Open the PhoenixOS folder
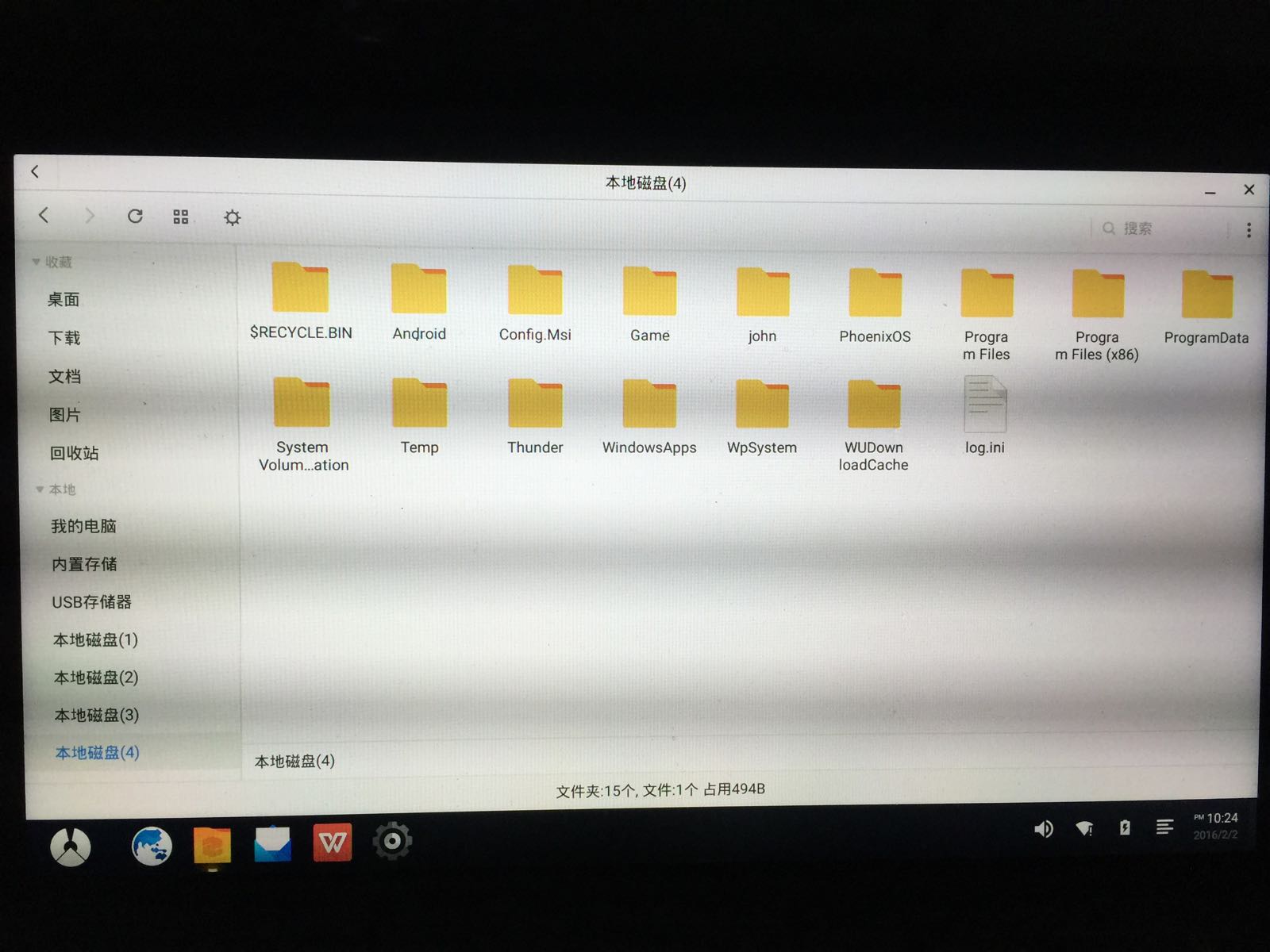The height and width of the screenshot is (952, 1270). pos(875,305)
